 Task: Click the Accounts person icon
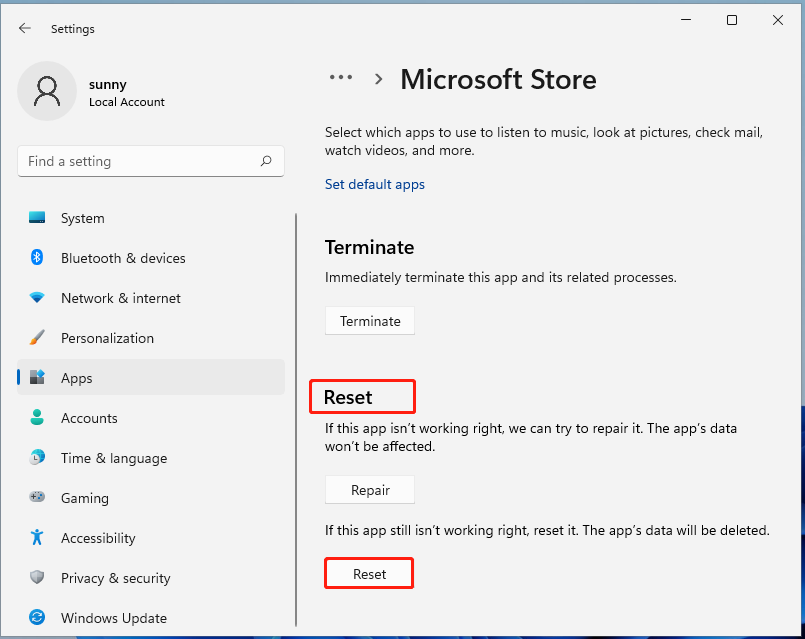37,418
